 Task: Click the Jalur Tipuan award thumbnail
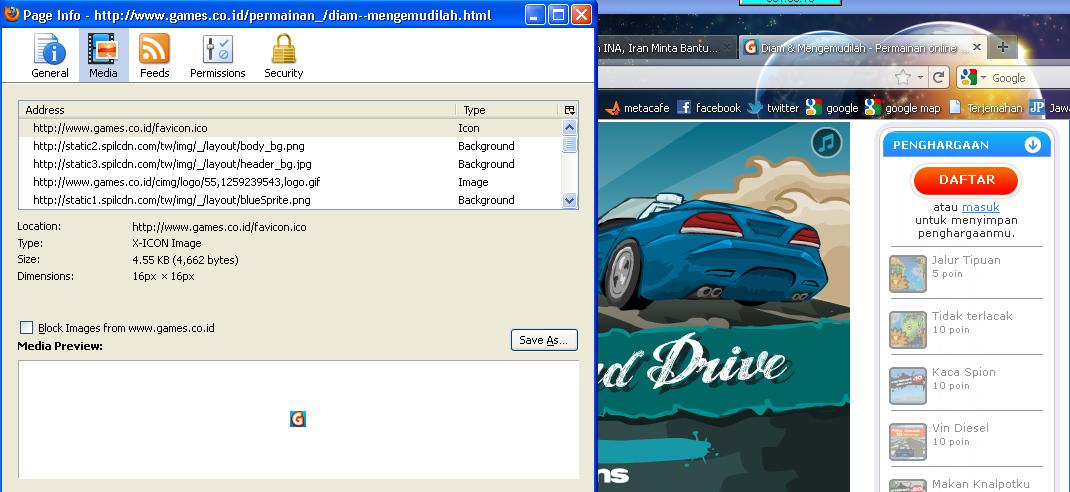[x=908, y=274]
